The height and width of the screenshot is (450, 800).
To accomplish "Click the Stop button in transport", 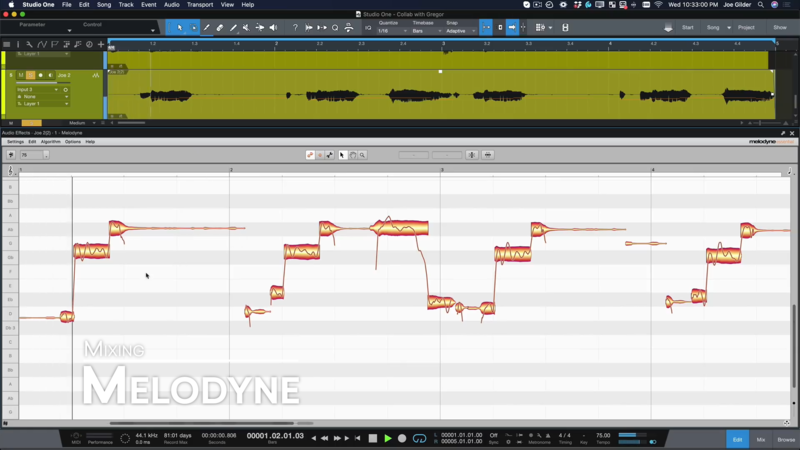I will pyautogui.click(x=373, y=438).
